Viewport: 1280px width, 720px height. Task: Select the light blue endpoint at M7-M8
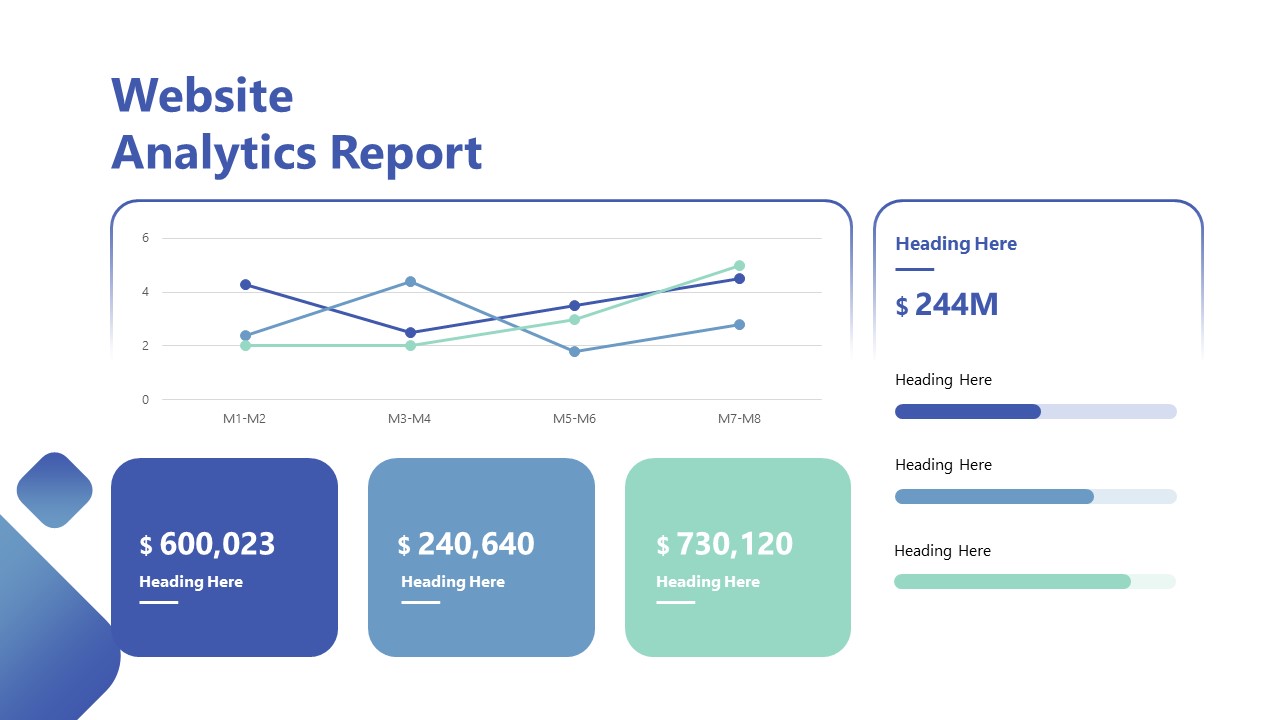[739, 324]
